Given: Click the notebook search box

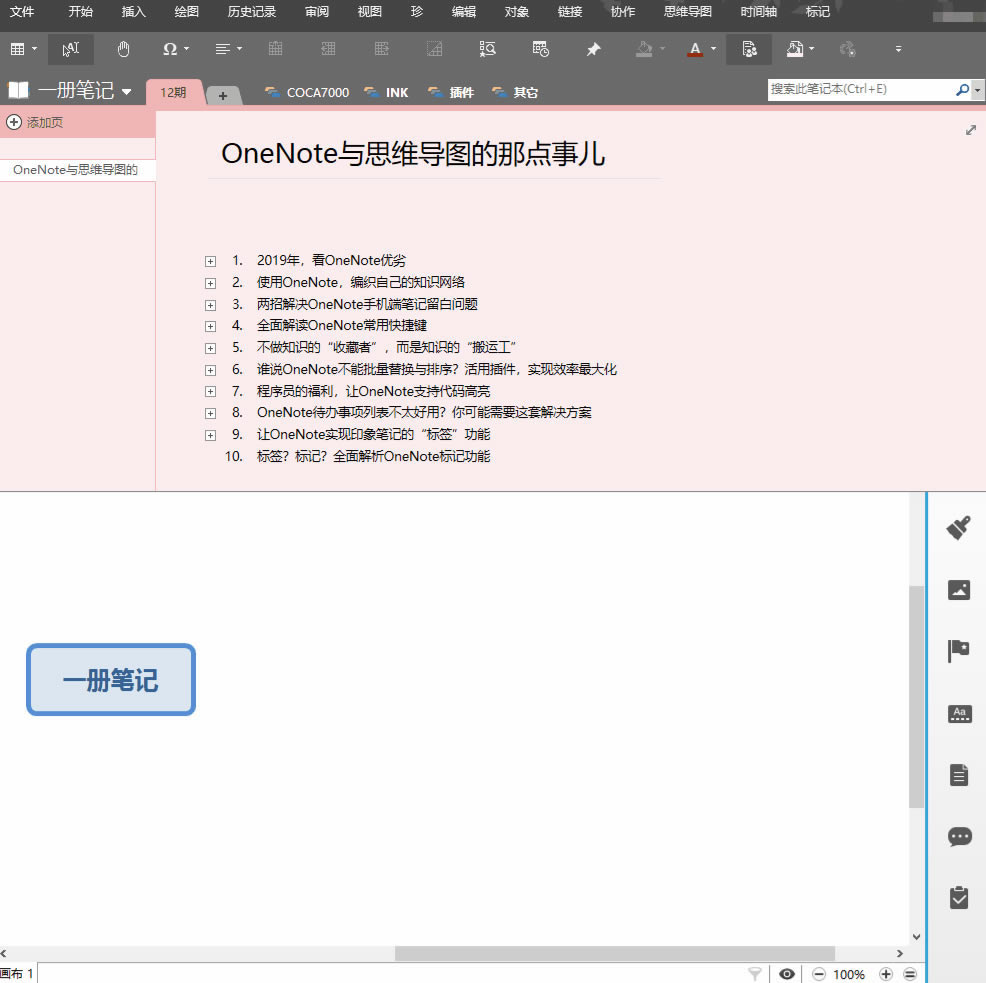Looking at the screenshot, I should (x=860, y=89).
